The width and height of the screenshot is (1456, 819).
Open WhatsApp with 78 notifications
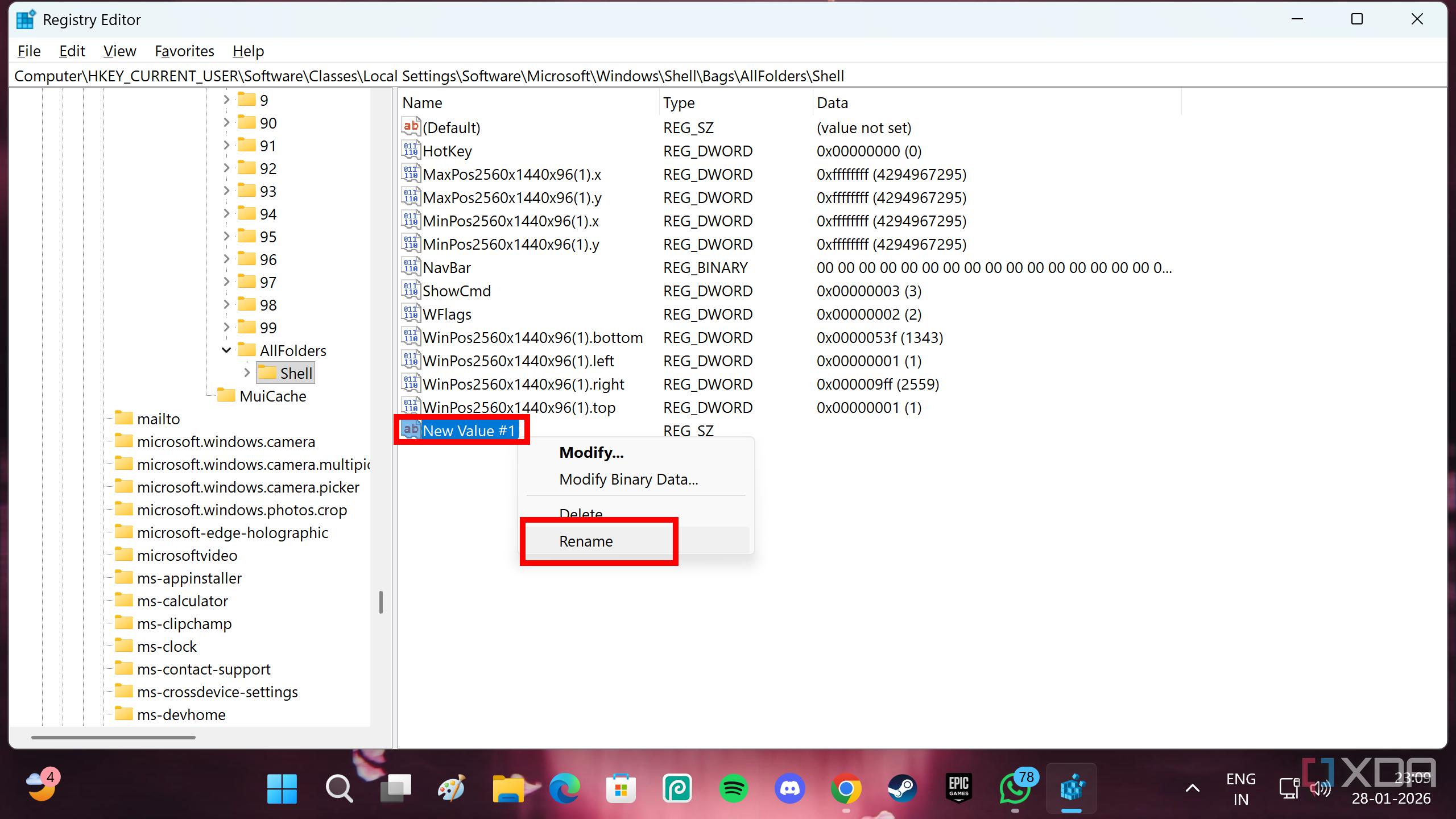(1016, 788)
